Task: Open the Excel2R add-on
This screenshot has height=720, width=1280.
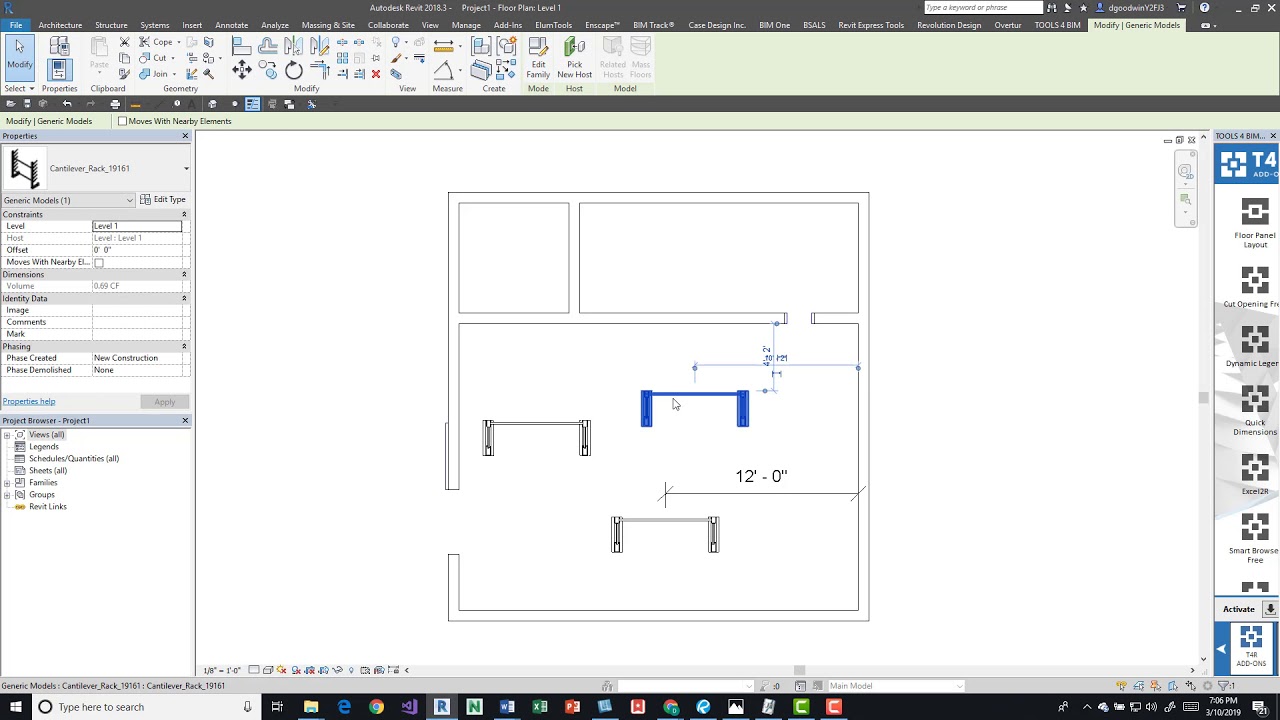Action: tap(1254, 474)
